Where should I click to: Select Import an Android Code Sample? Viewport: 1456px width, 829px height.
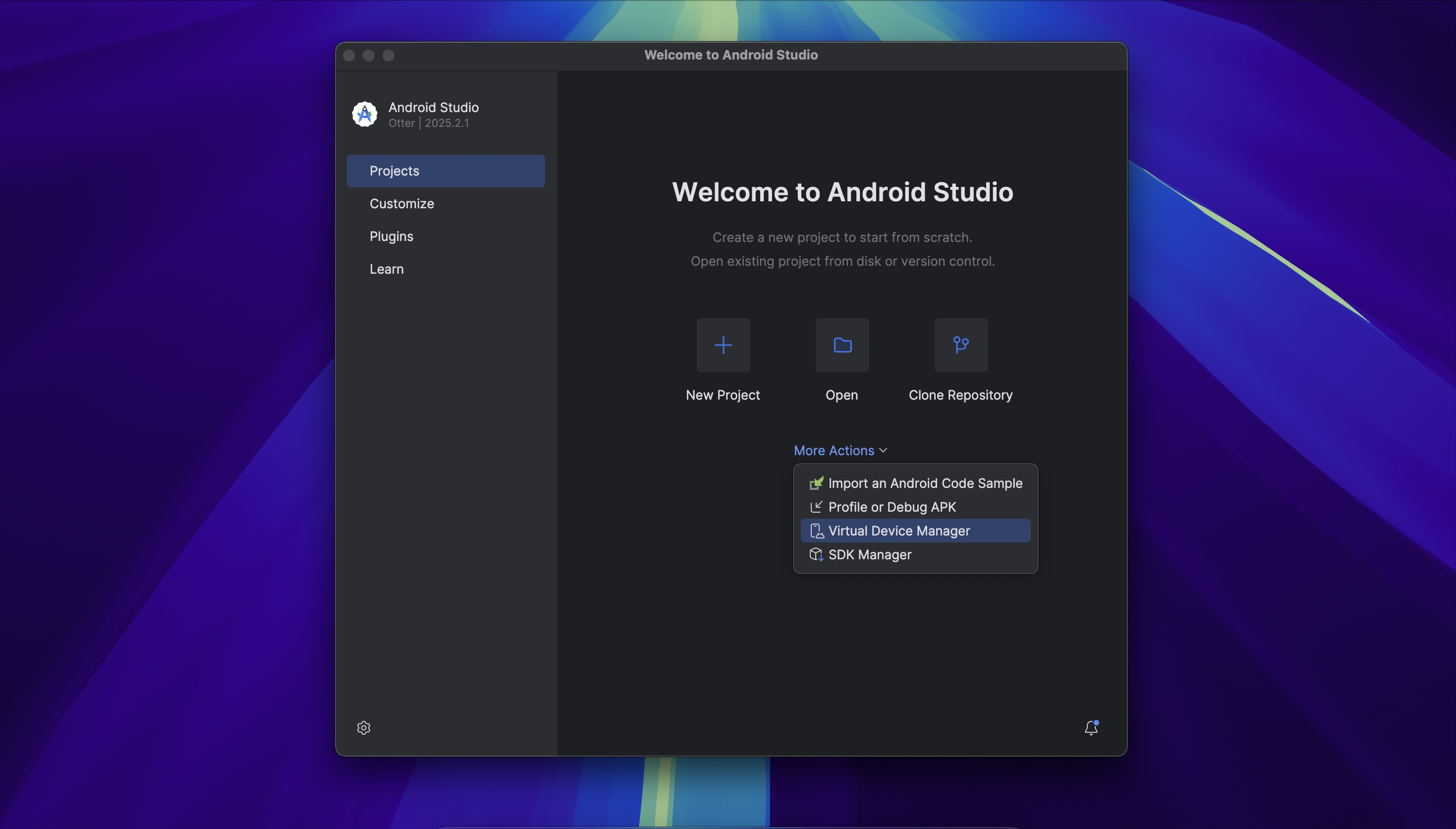915,483
